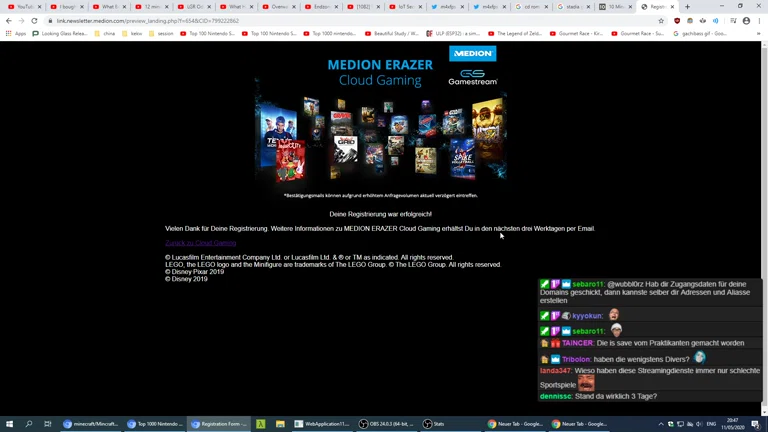
Task: Switch to the stadia Google search tab
Action: [x=575, y=7]
